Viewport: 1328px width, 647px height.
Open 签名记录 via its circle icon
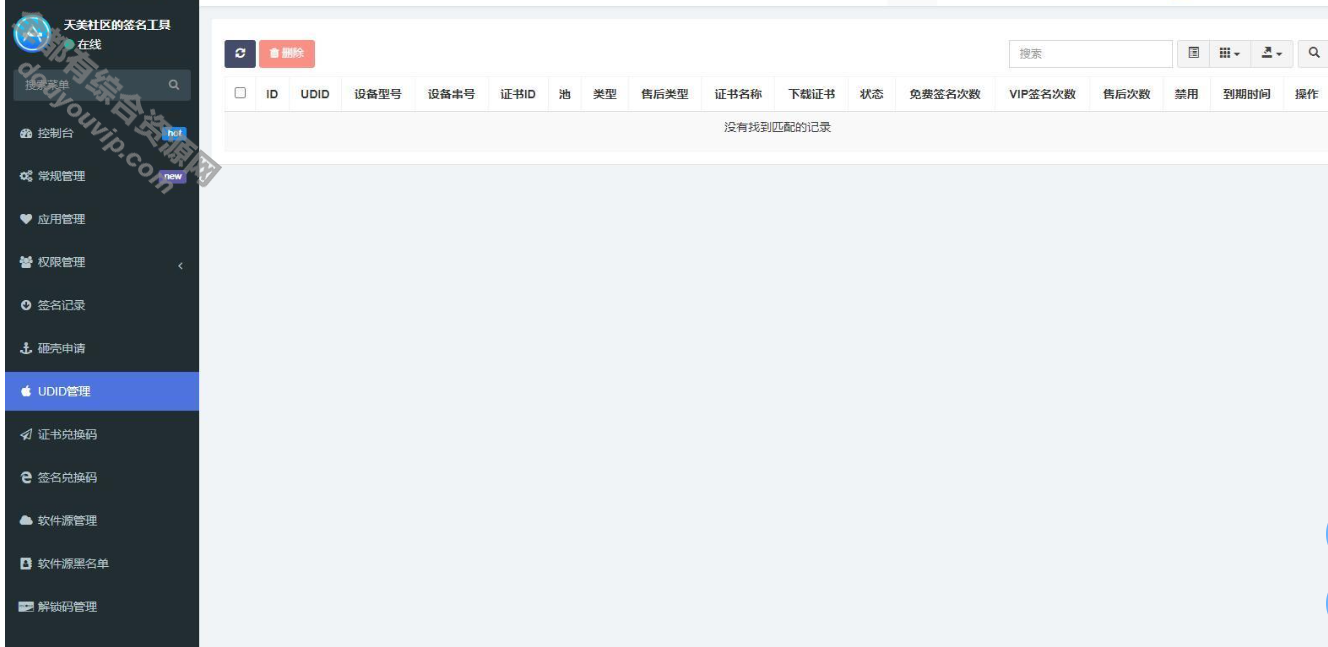point(27,305)
